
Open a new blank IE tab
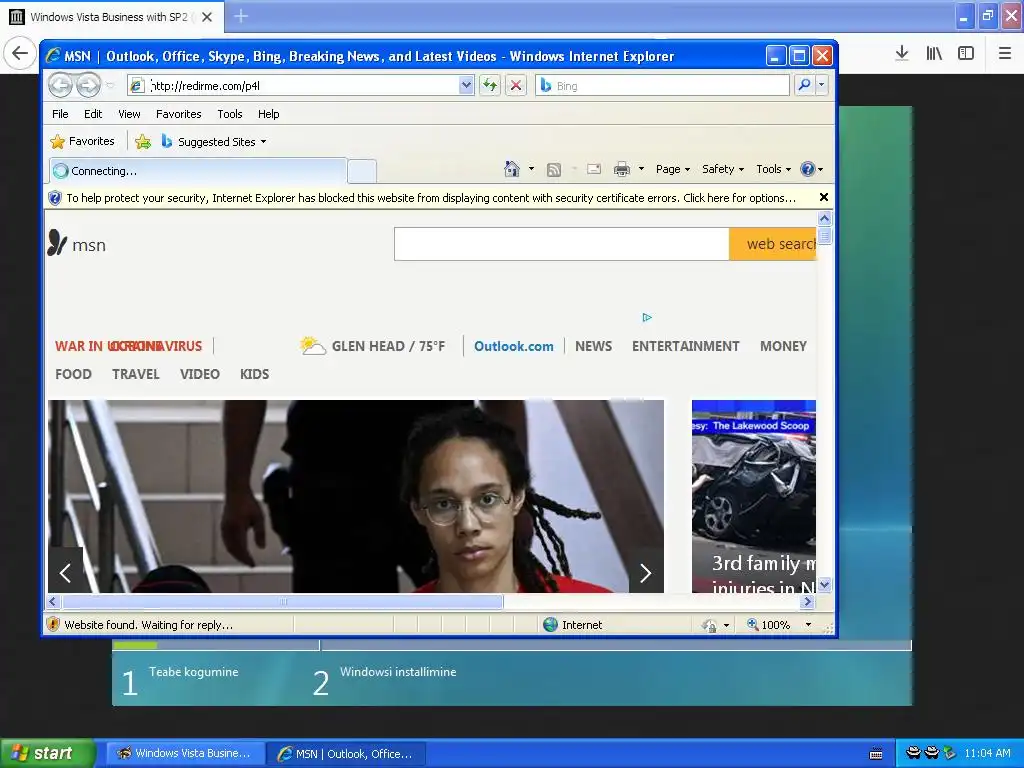pos(362,172)
